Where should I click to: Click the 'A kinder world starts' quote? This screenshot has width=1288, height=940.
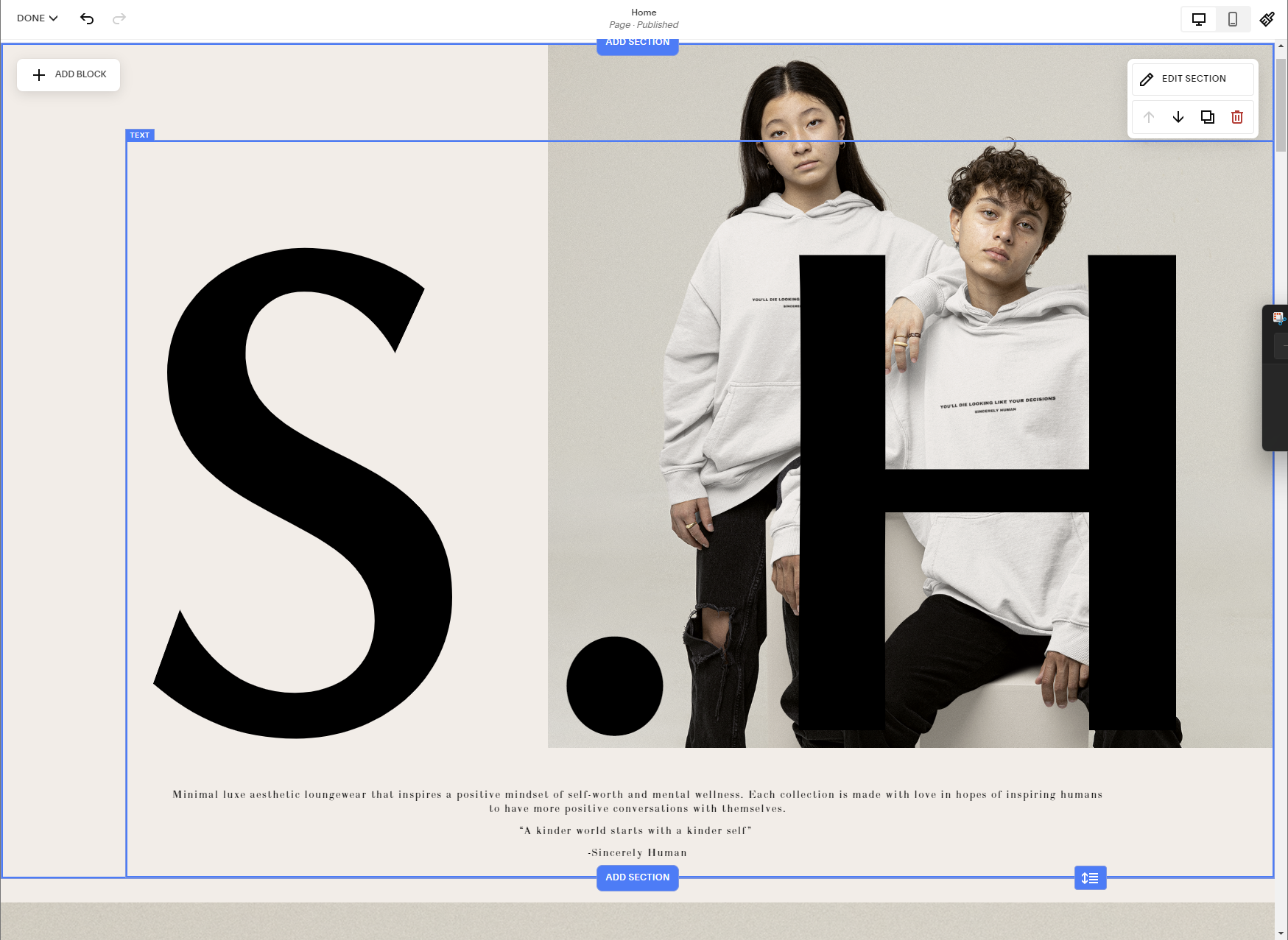click(636, 830)
